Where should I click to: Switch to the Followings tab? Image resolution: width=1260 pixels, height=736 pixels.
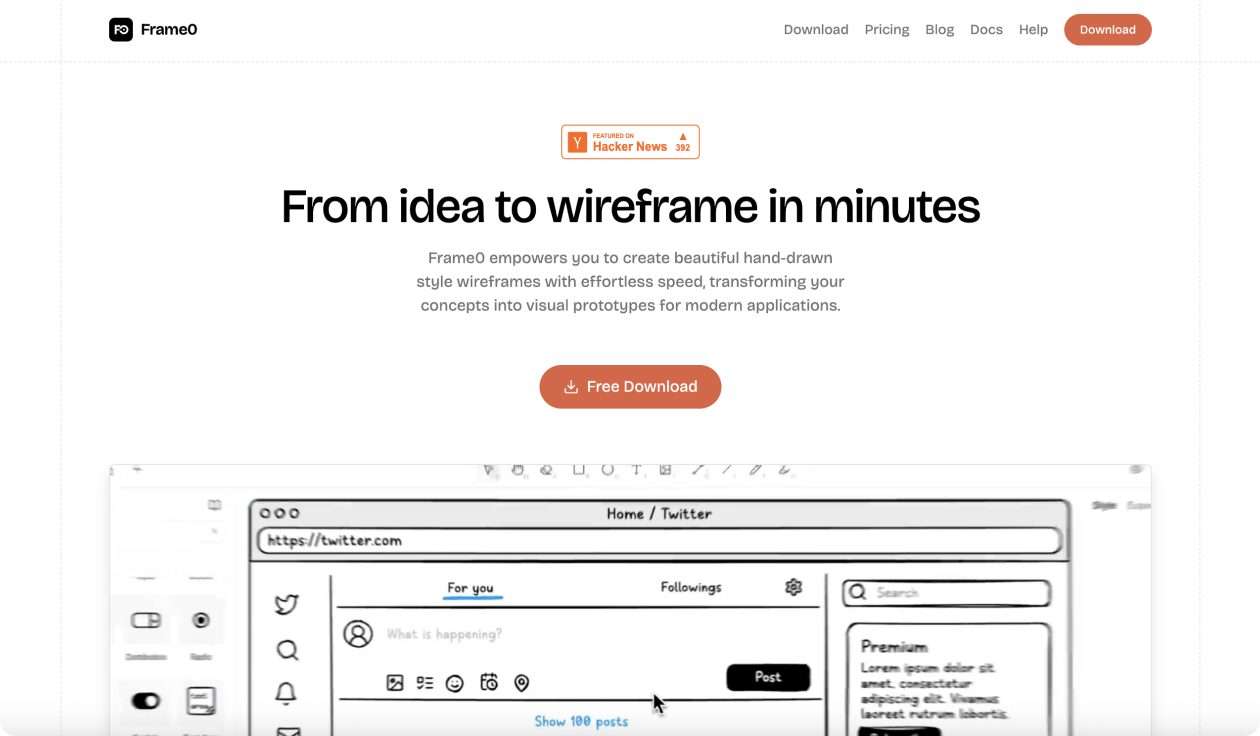pyautogui.click(x=690, y=587)
